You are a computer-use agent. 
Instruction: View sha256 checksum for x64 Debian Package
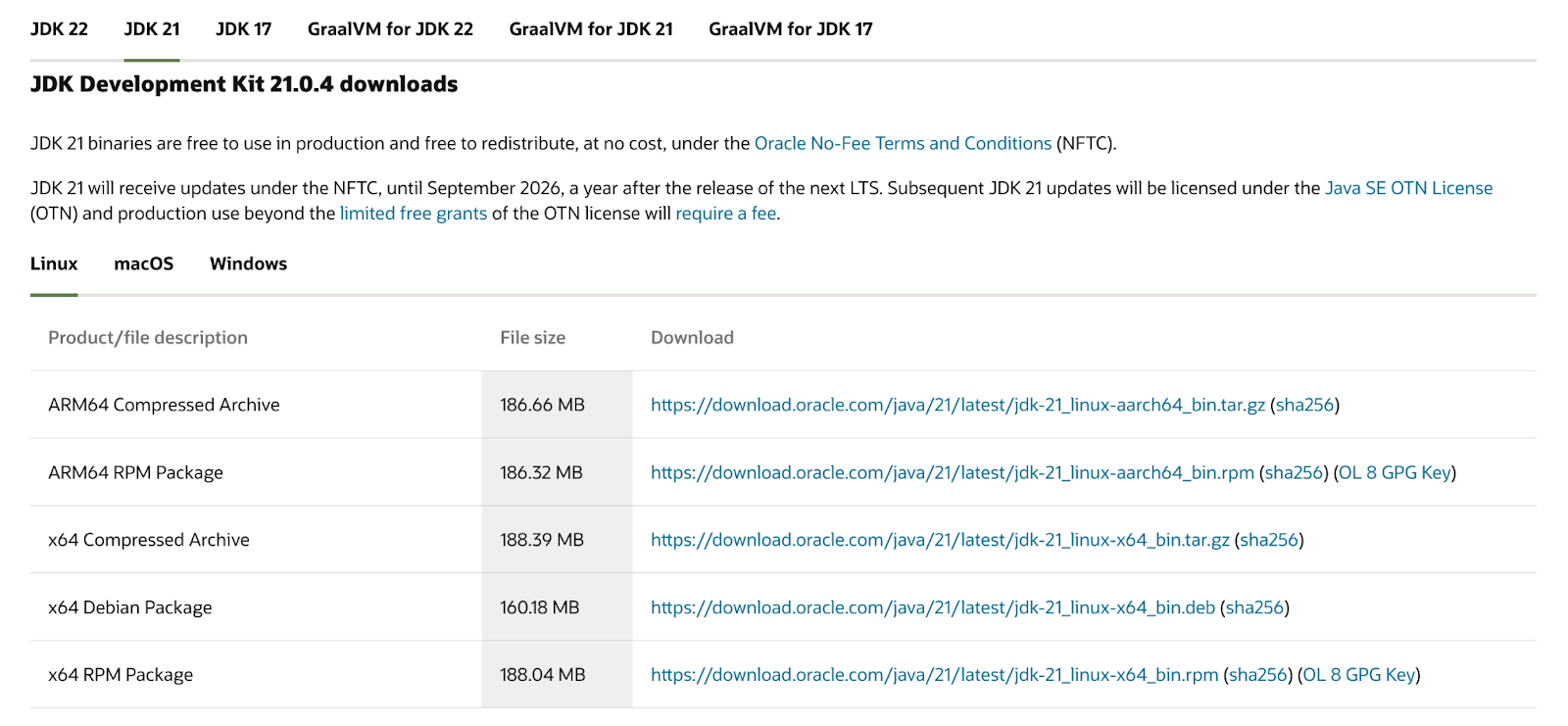click(1254, 607)
